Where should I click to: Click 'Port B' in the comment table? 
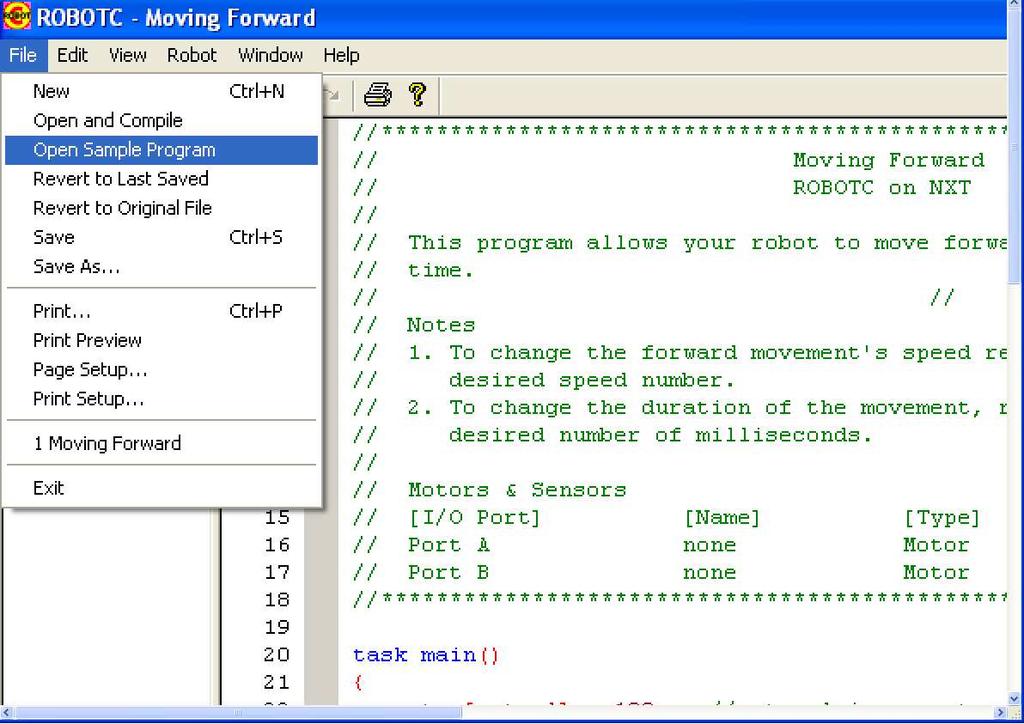(x=449, y=573)
